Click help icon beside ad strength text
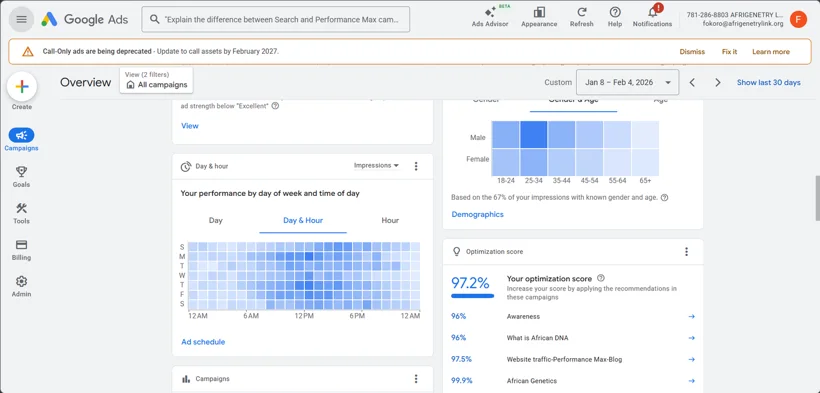This screenshot has height=393, width=820. (x=275, y=106)
